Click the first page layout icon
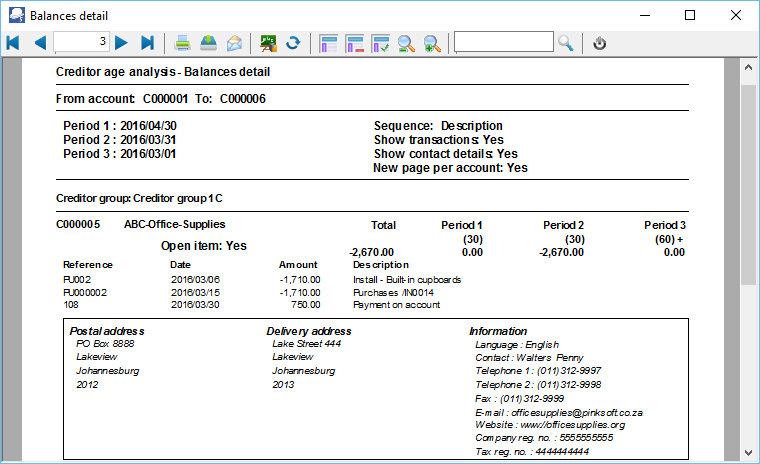 (x=329, y=43)
